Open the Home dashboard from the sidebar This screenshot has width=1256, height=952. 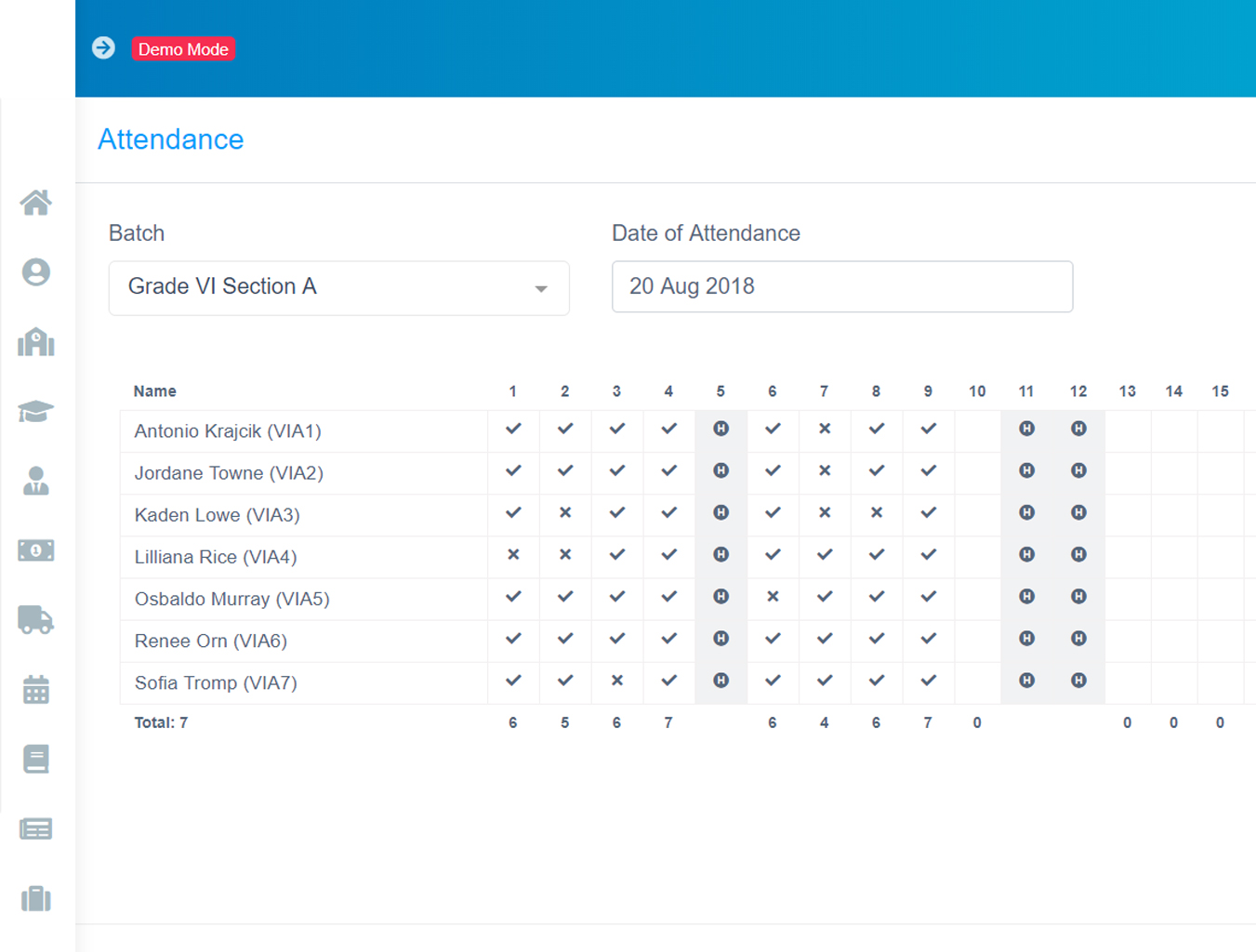pos(35,203)
